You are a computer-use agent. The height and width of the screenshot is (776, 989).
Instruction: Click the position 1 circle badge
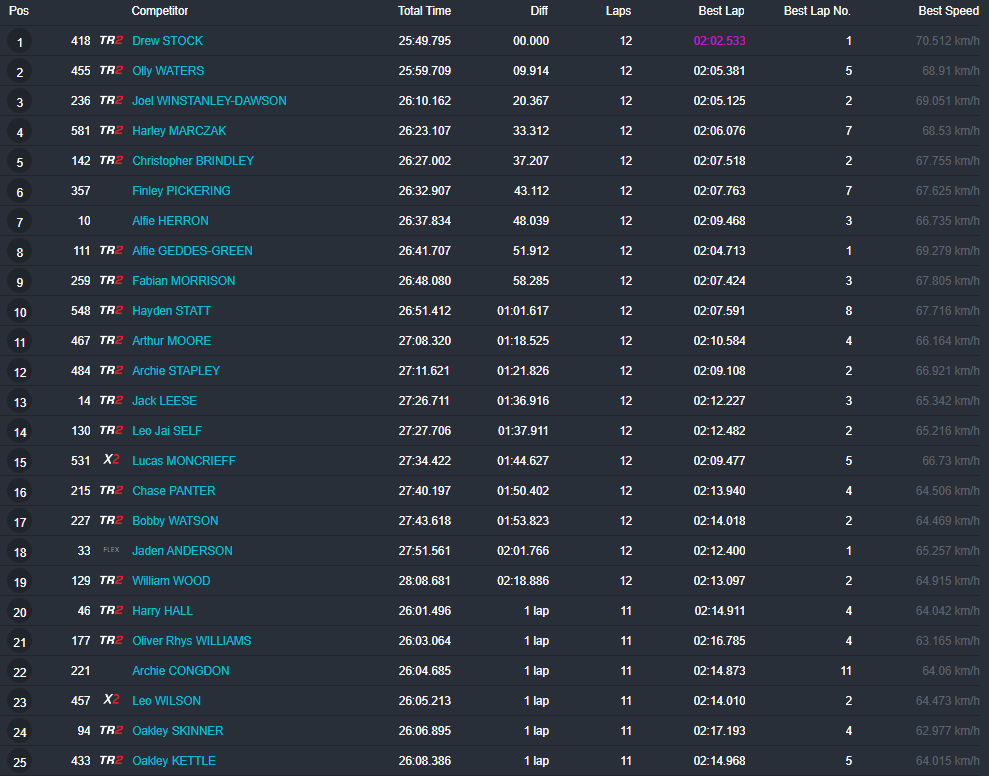pyautogui.click(x=19, y=42)
